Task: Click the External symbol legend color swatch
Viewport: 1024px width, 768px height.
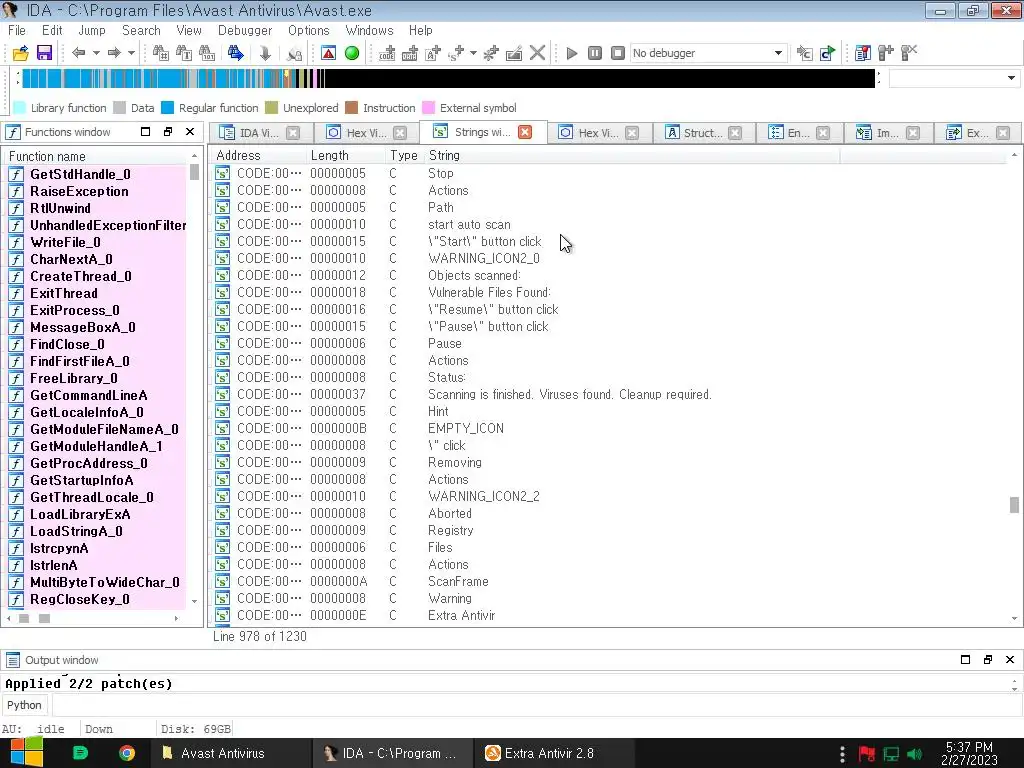Action: (x=428, y=108)
